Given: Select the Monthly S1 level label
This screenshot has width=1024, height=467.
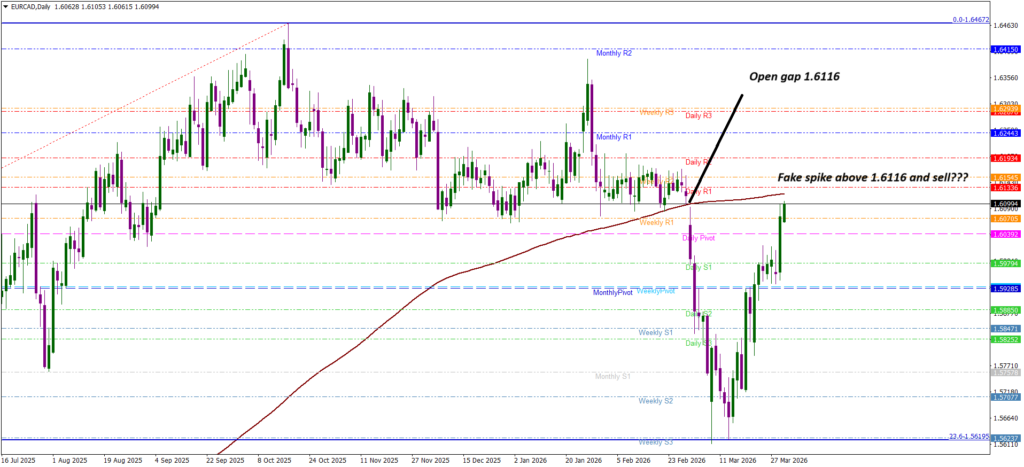Looking at the screenshot, I should pos(612,376).
